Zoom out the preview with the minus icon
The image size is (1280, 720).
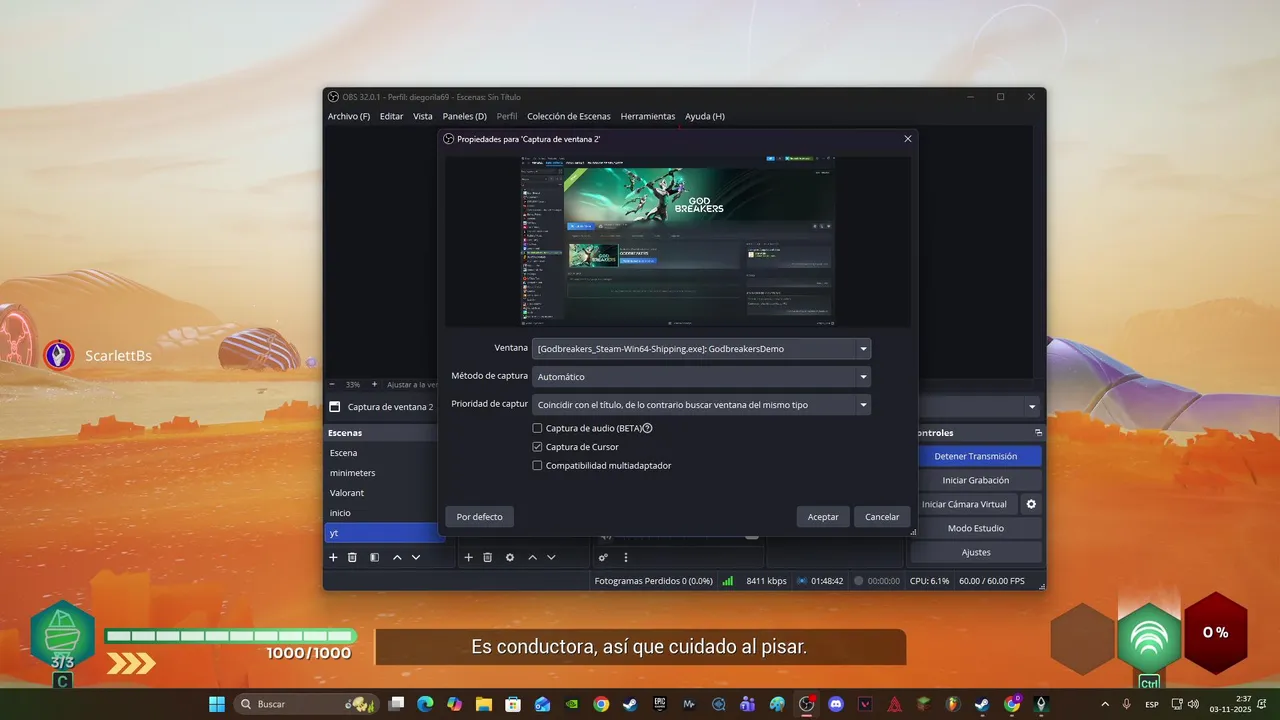tap(332, 384)
